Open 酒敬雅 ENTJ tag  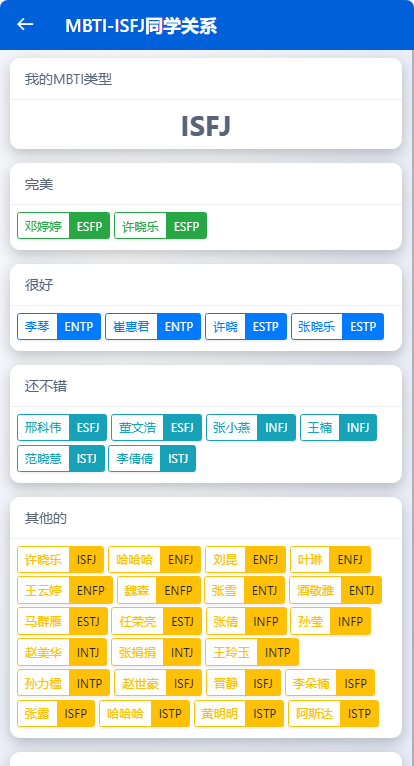coord(335,590)
